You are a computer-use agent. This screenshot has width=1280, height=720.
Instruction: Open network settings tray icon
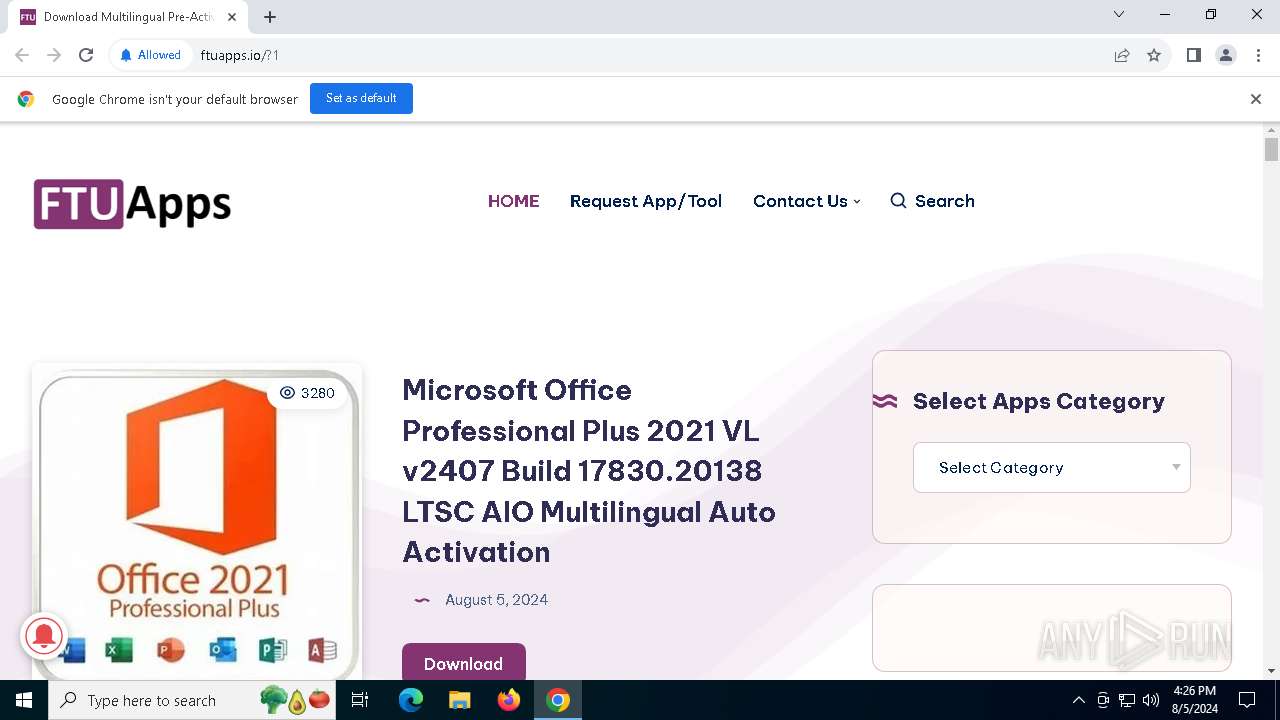[1127, 700]
